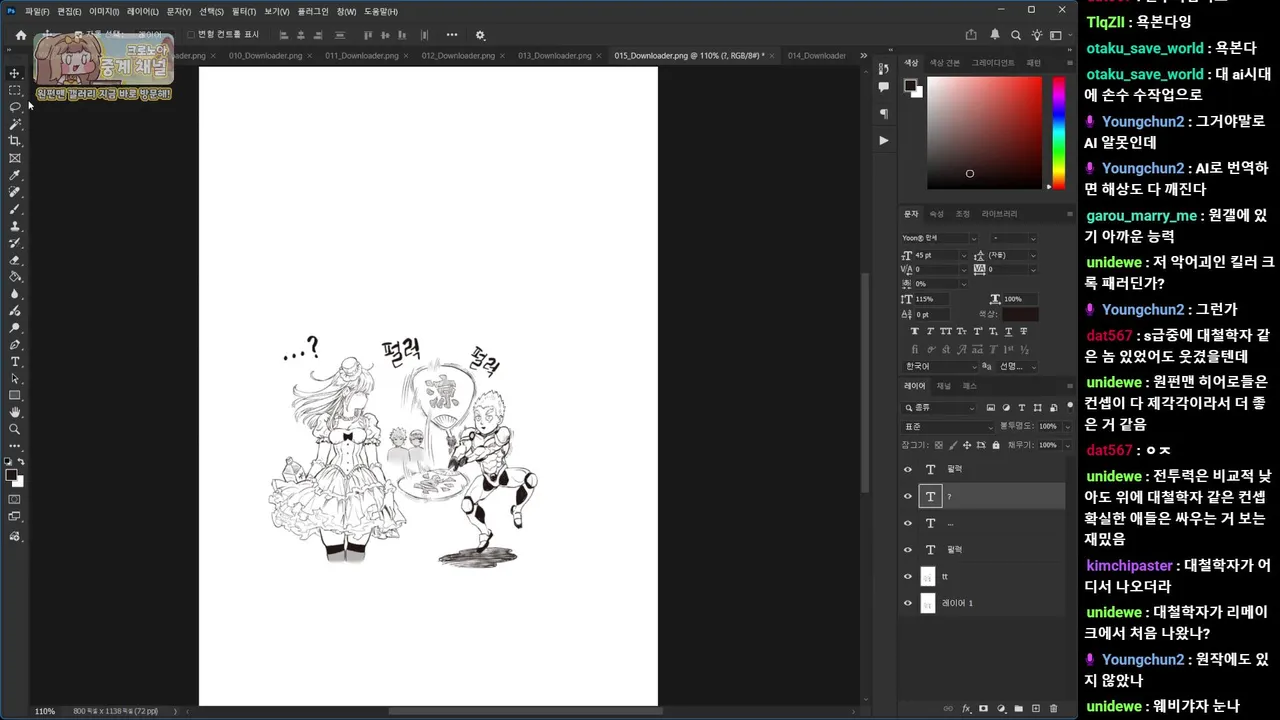Screen dimensions: 1280x720
Task: Select the Spot Healing Brush tool
Action: click(x=14, y=192)
